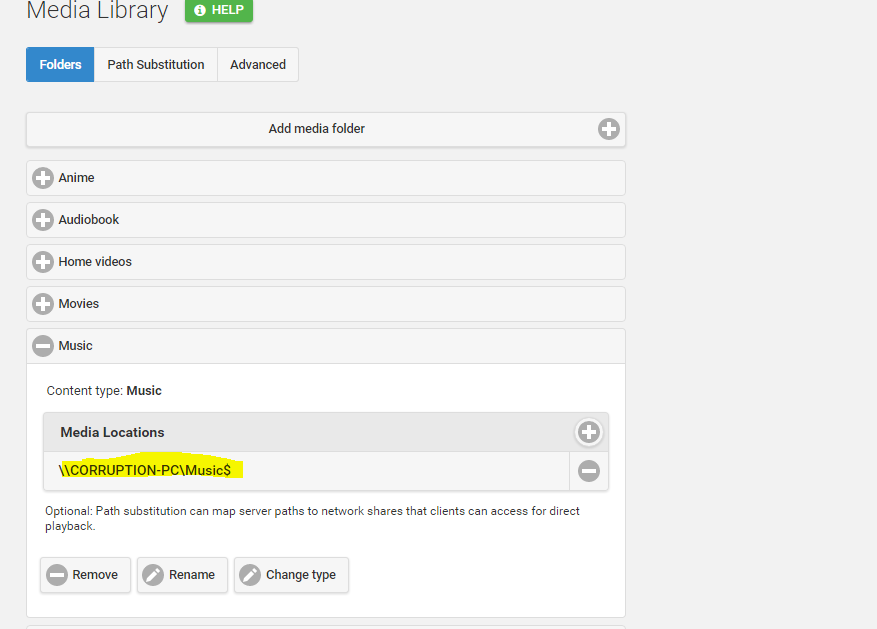The image size is (877, 629).
Task: Remove the Music media folder
Action: pos(85,575)
